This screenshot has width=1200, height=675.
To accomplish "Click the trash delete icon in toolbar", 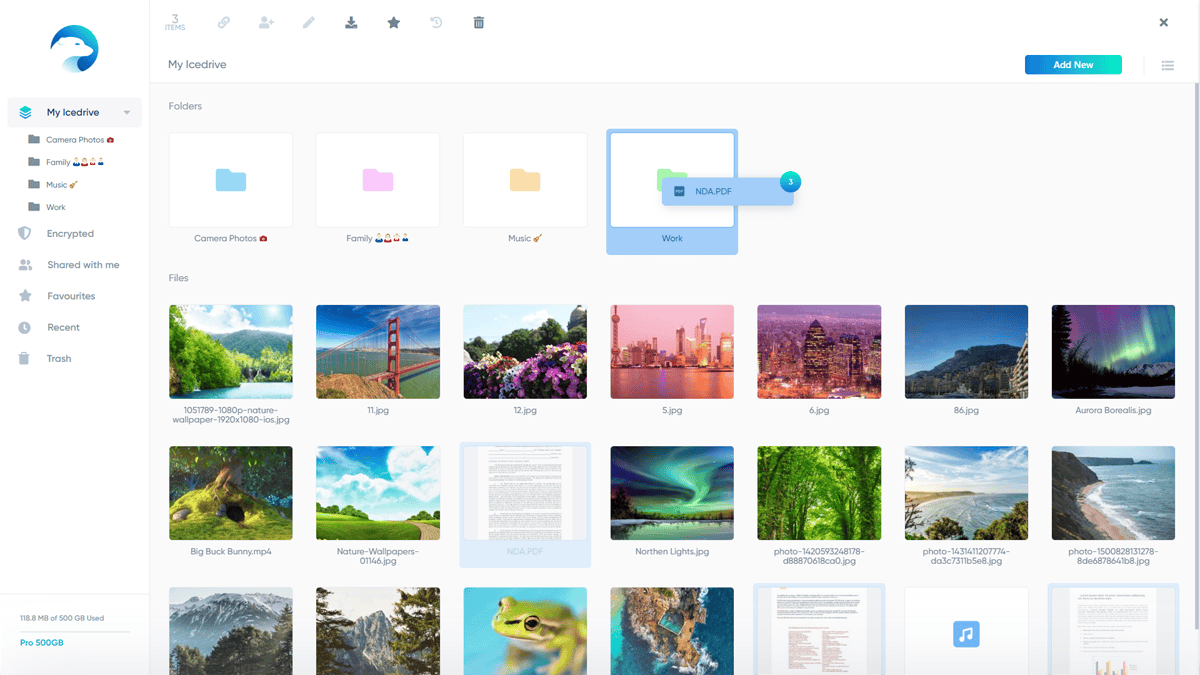I will click(479, 22).
